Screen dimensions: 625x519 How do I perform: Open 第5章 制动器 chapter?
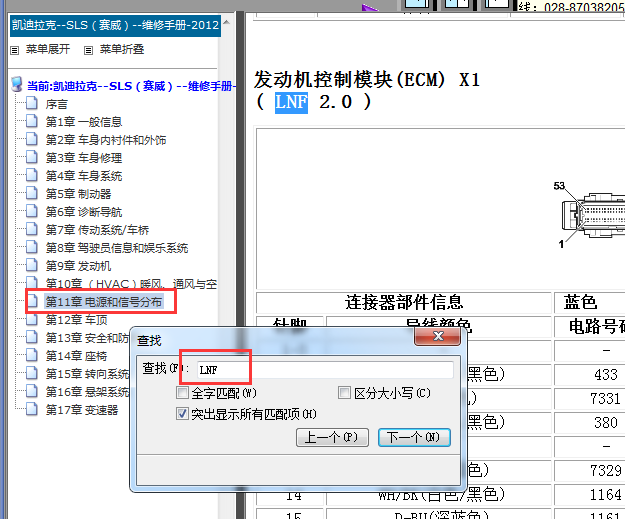click(x=79, y=194)
